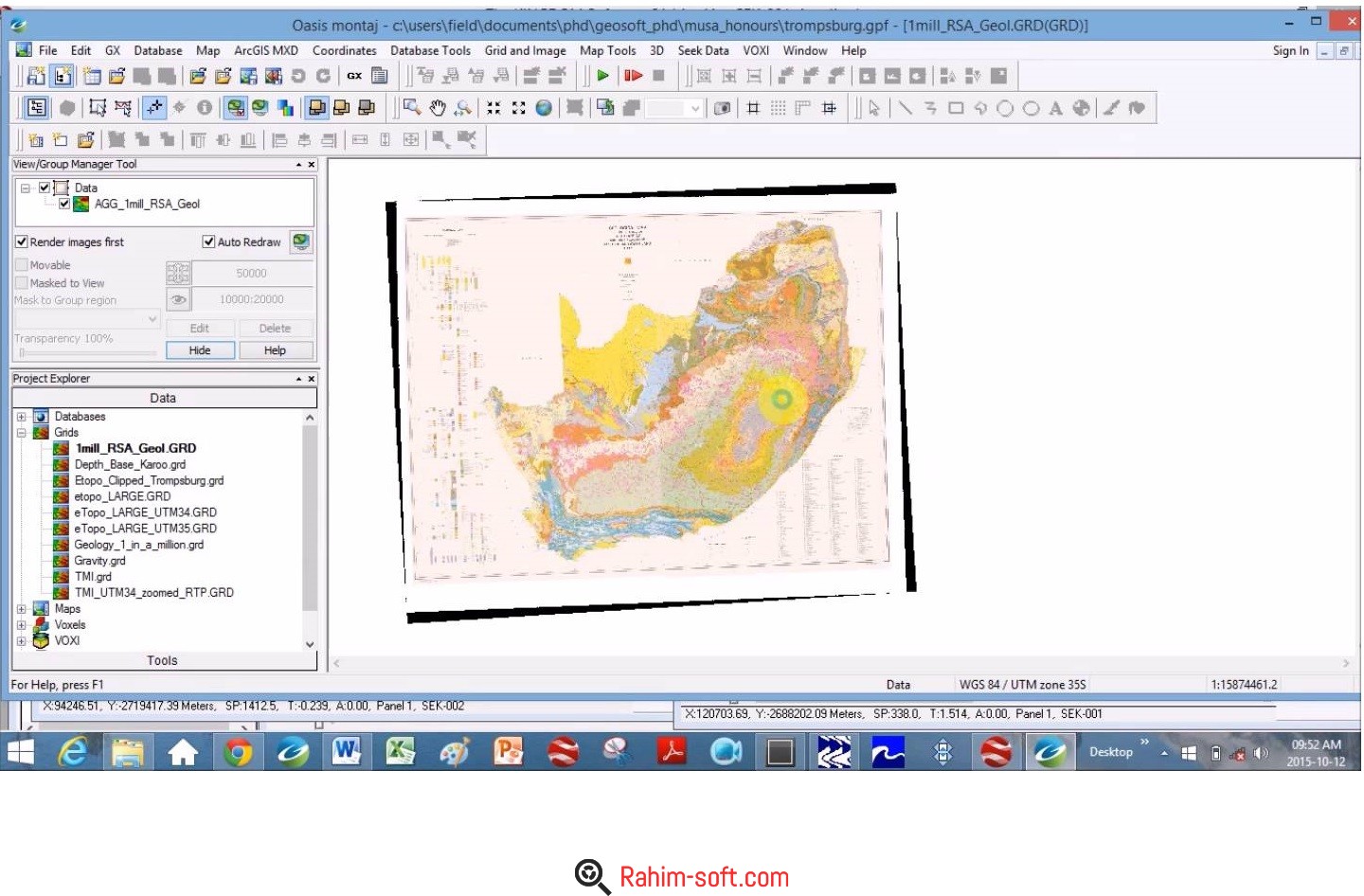Click the redraw map icon beside Auto Redraw
This screenshot has width=1364, height=896.
click(301, 242)
